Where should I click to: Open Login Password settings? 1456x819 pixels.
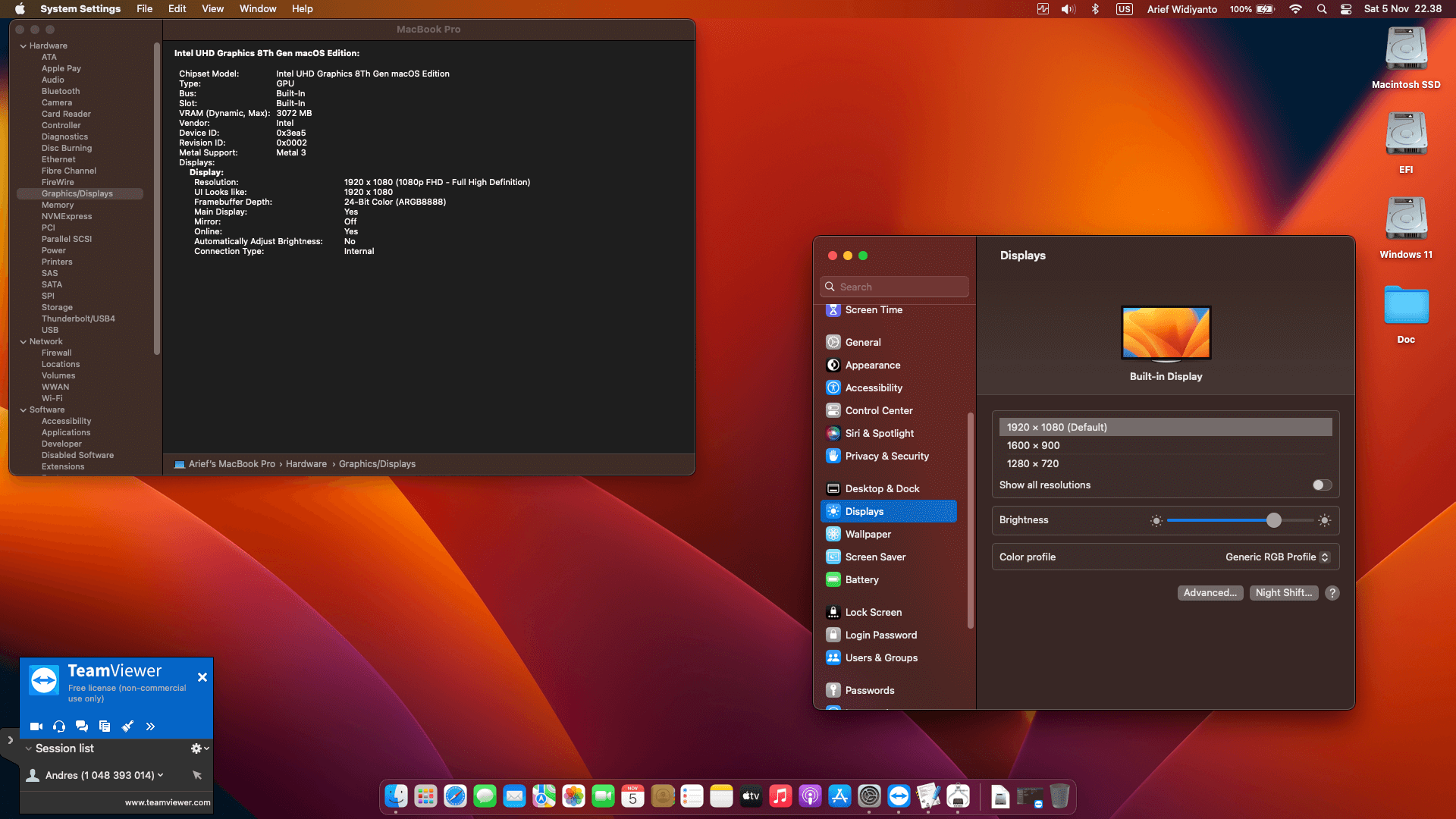tap(888, 635)
